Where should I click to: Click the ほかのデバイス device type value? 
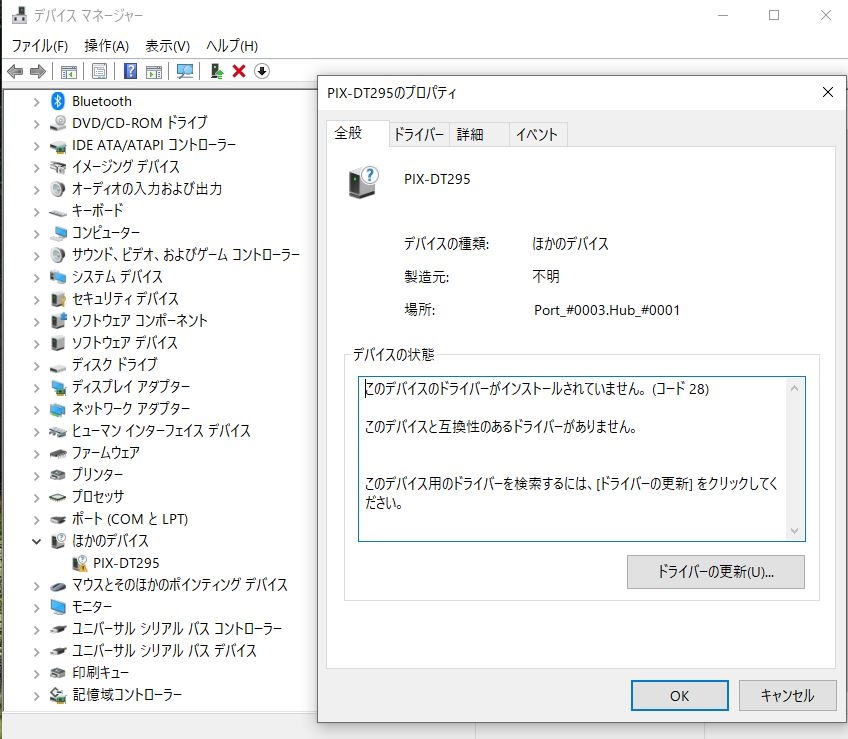click(571, 244)
